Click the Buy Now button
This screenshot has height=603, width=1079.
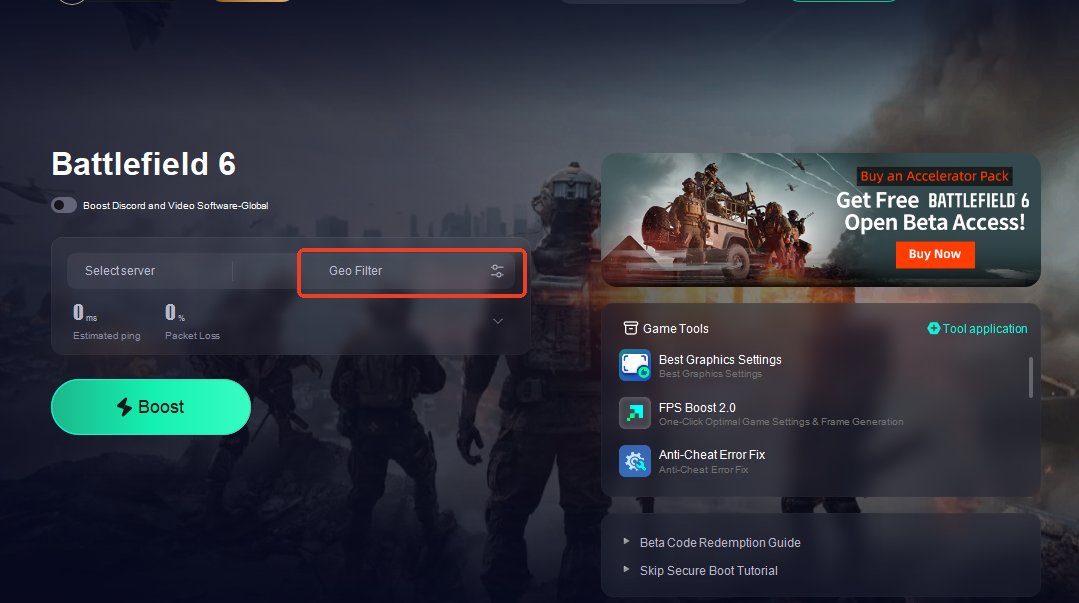click(x=934, y=254)
